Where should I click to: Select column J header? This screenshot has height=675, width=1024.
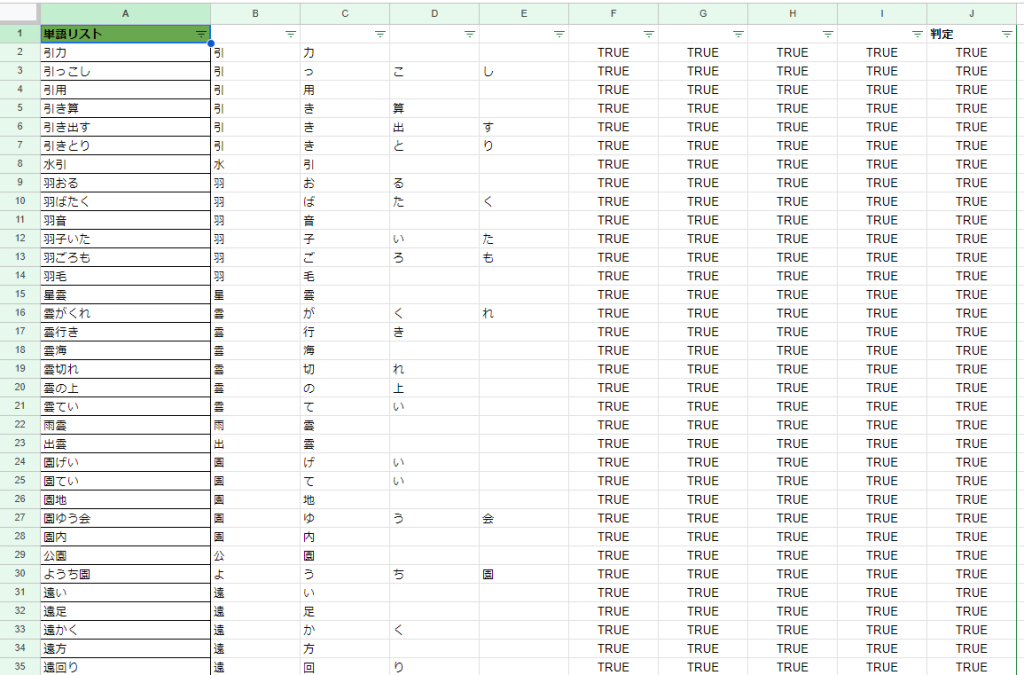971,13
